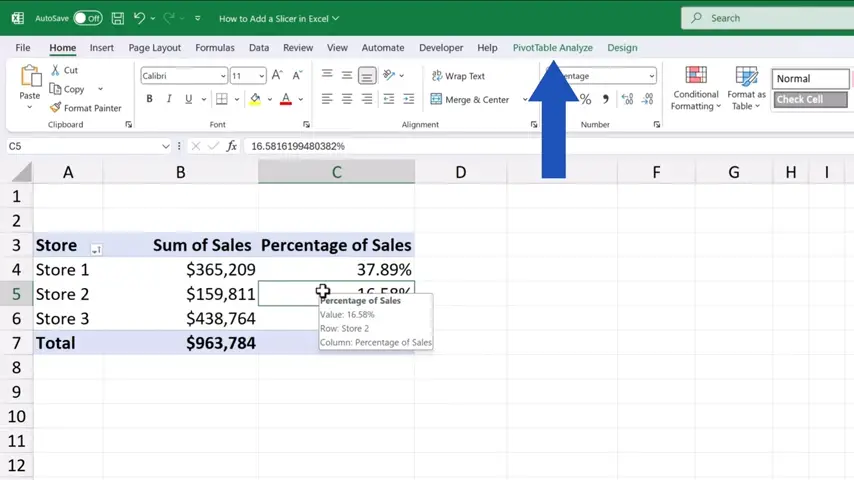Viewport: 854px width, 480px height.
Task: Click the yellow Fill Color swatch
Action: click(x=255, y=99)
